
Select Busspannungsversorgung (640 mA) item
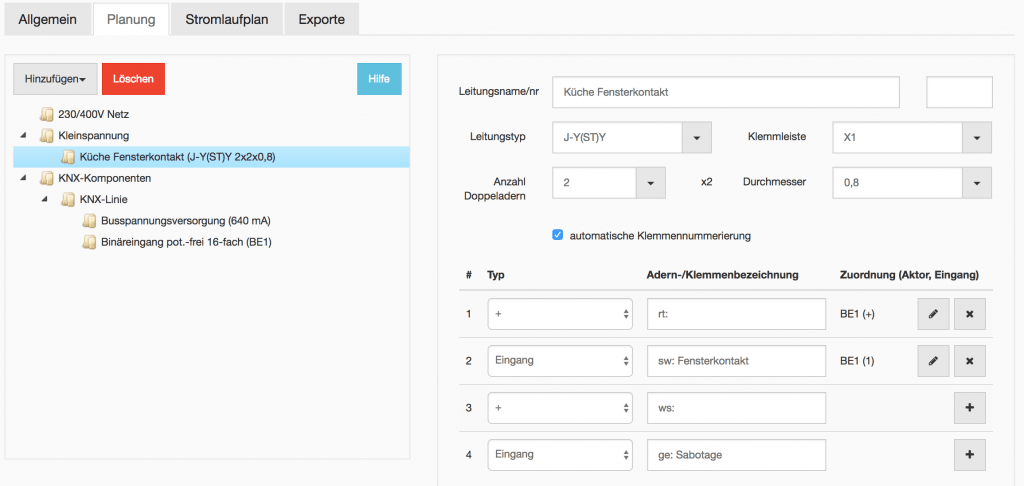pos(186,221)
